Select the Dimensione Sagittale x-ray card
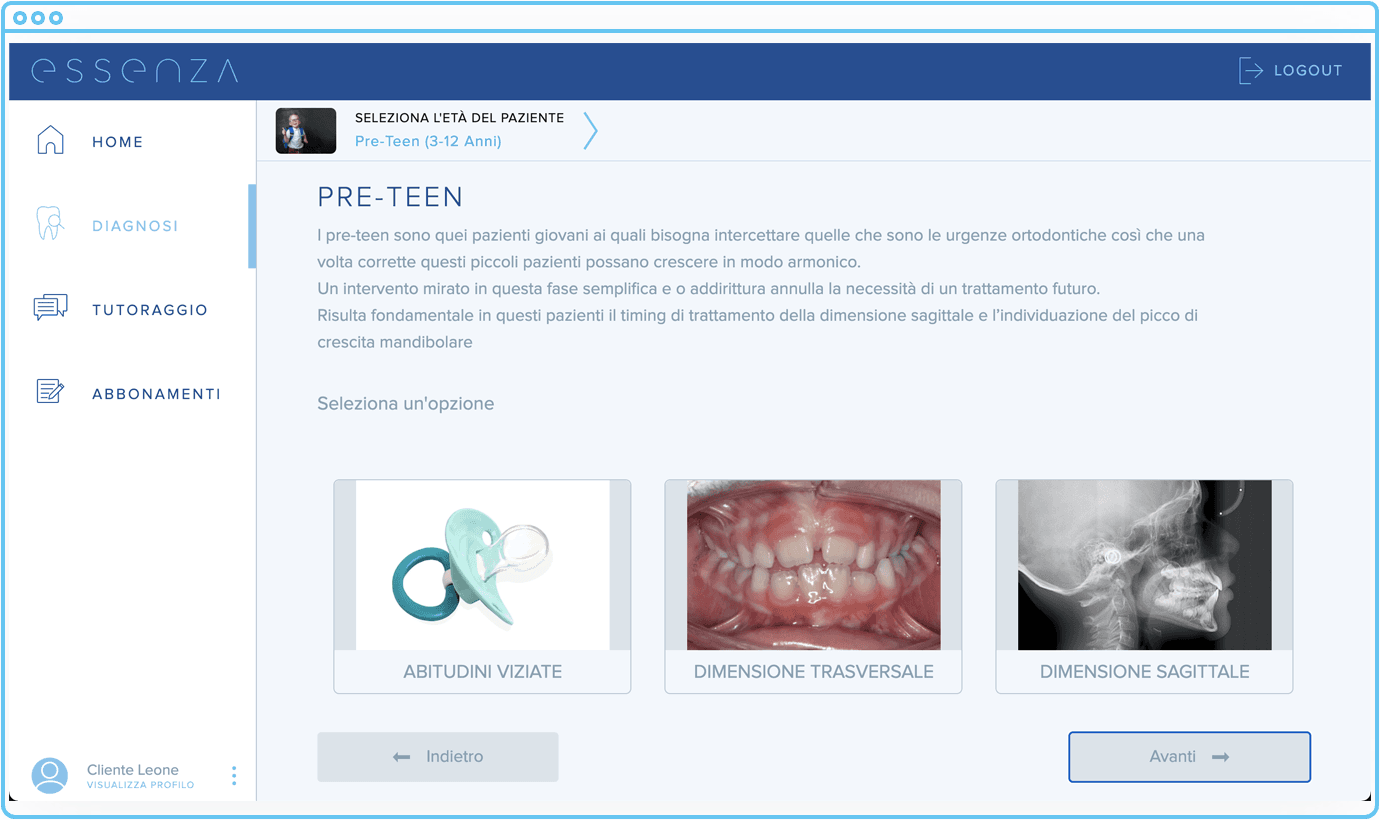This screenshot has width=1380, height=820. tap(1144, 587)
